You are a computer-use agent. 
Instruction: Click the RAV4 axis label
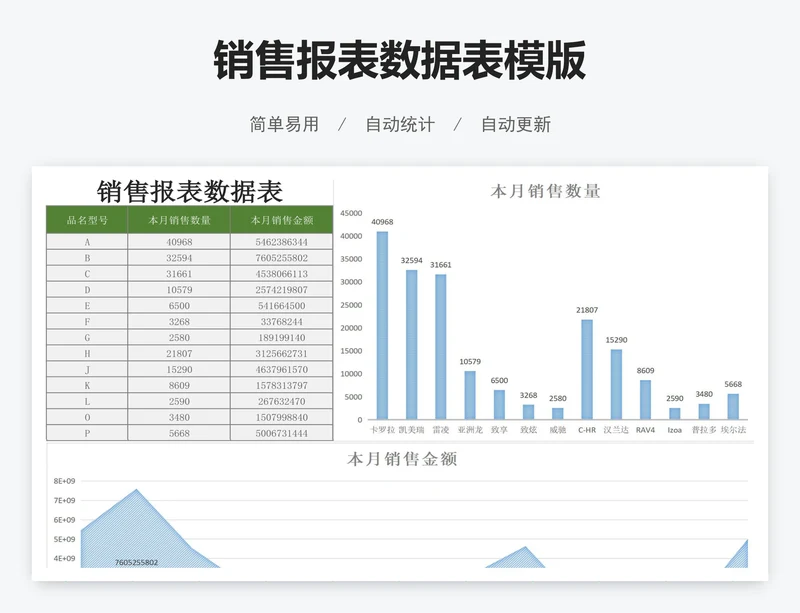pyautogui.click(x=645, y=430)
